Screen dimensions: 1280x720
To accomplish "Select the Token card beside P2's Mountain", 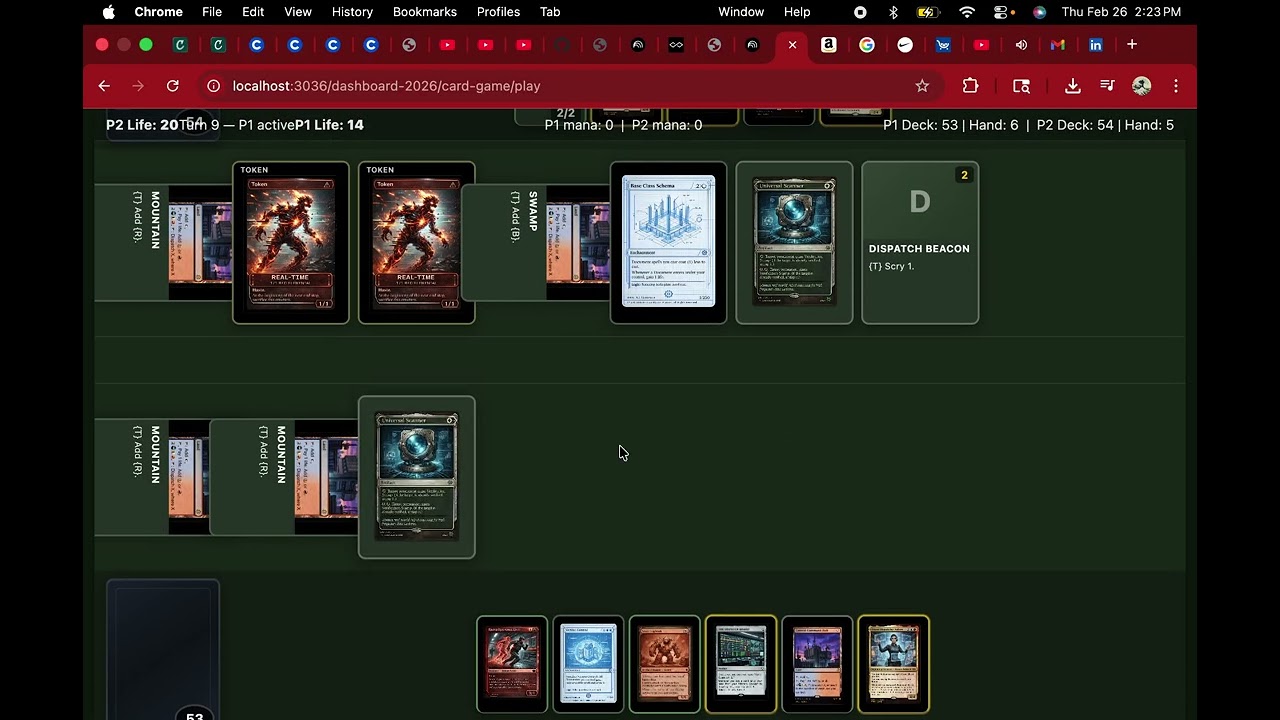I will (x=291, y=243).
